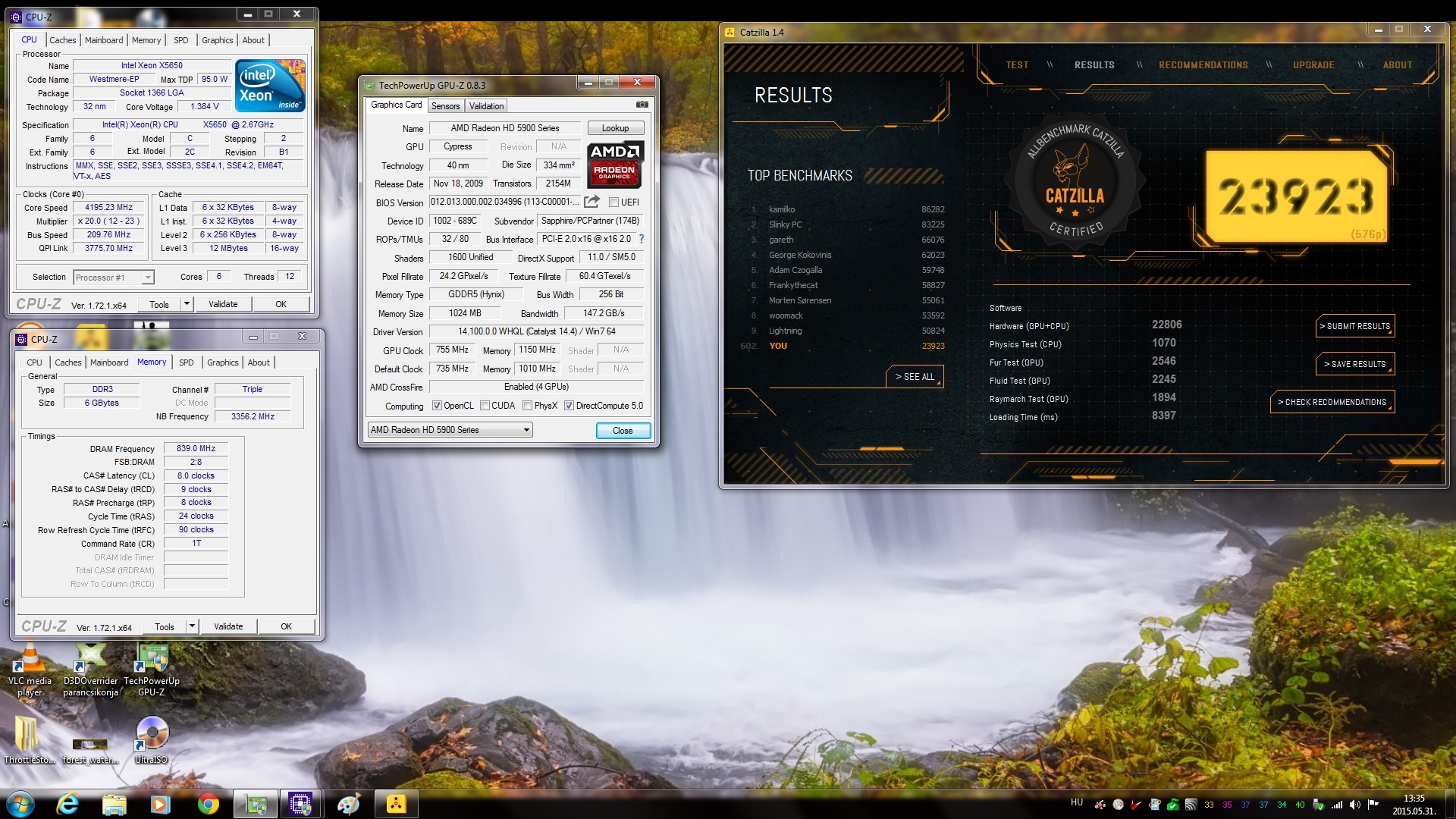This screenshot has width=1456, height=819.
Task: Open Catzilla RECOMMENDATIONS section
Action: coord(1203,65)
